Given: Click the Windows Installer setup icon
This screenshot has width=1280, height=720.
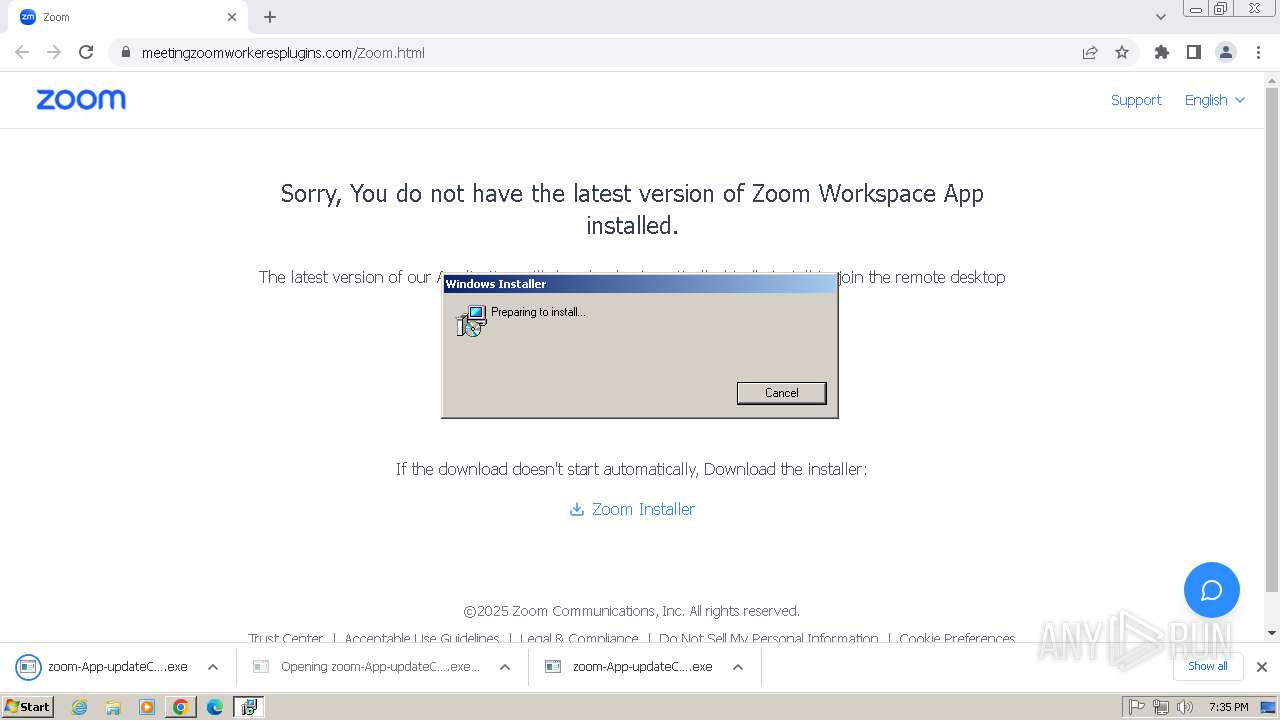Looking at the screenshot, I should [471, 320].
